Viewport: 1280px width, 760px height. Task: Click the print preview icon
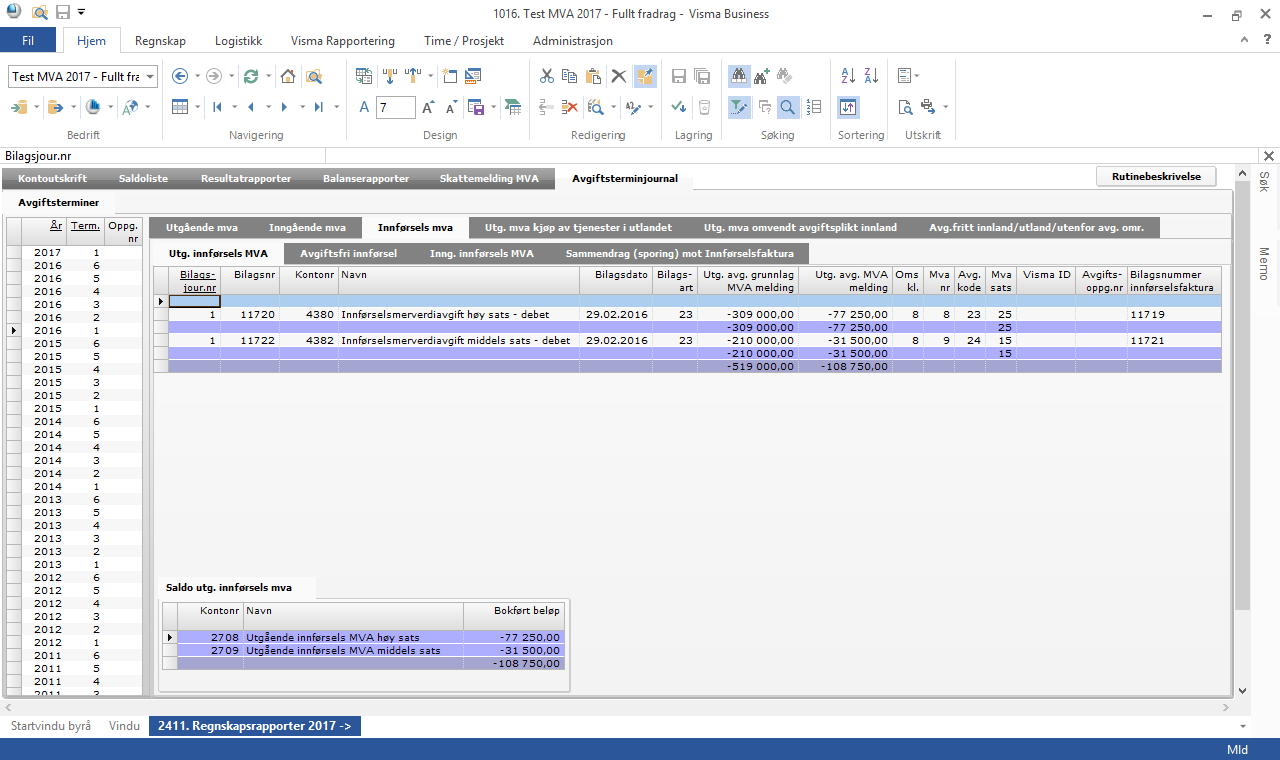[x=905, y=107]
